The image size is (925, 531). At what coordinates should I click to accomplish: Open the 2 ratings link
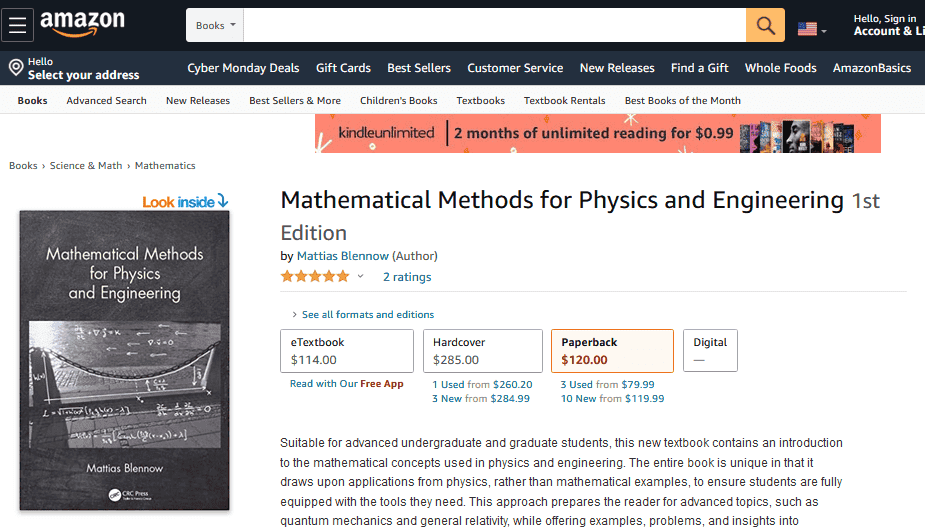click(407, 277)
